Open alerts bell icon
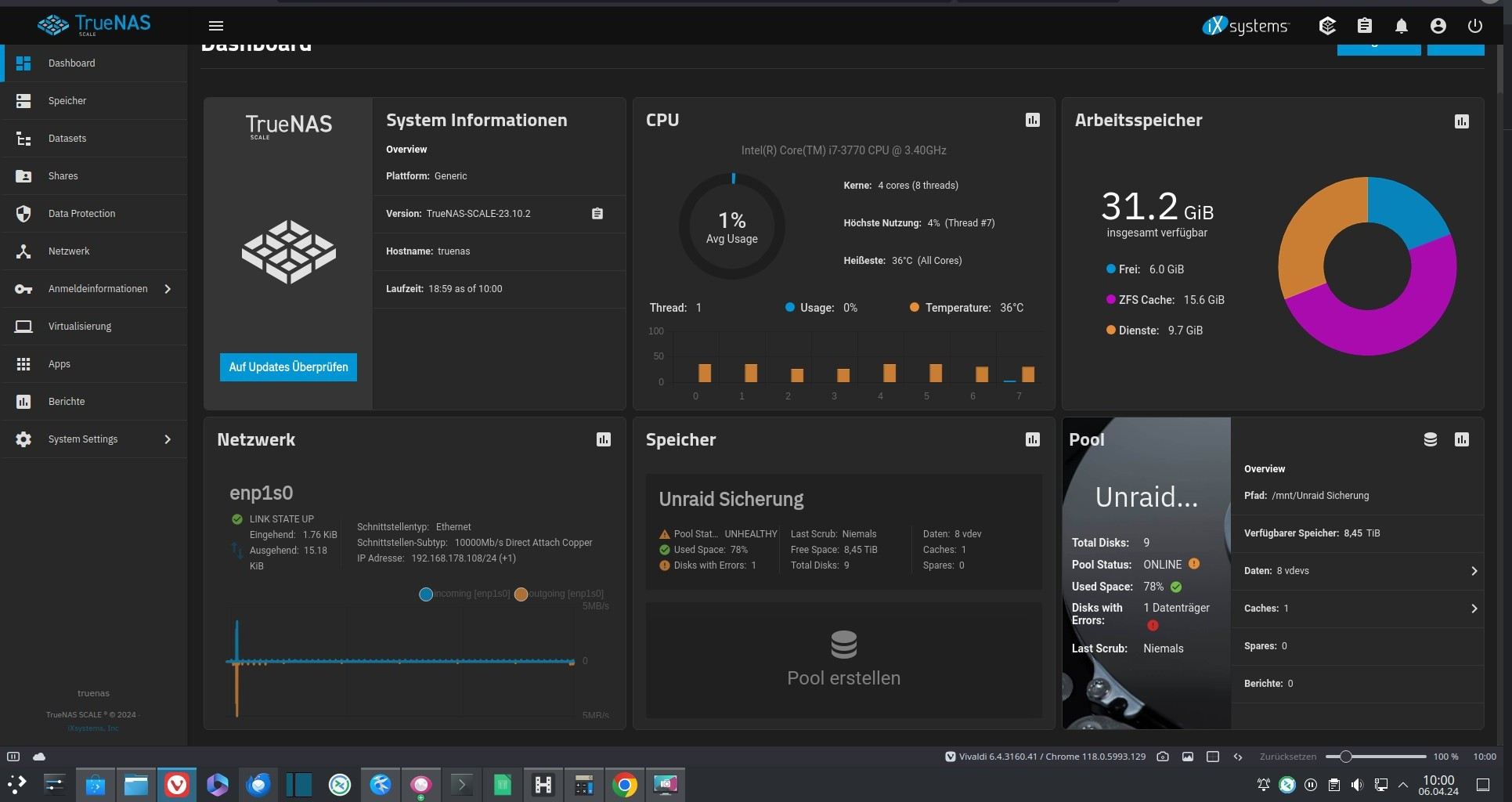This screenshot has width=1512, height=802. (1402, 26)
